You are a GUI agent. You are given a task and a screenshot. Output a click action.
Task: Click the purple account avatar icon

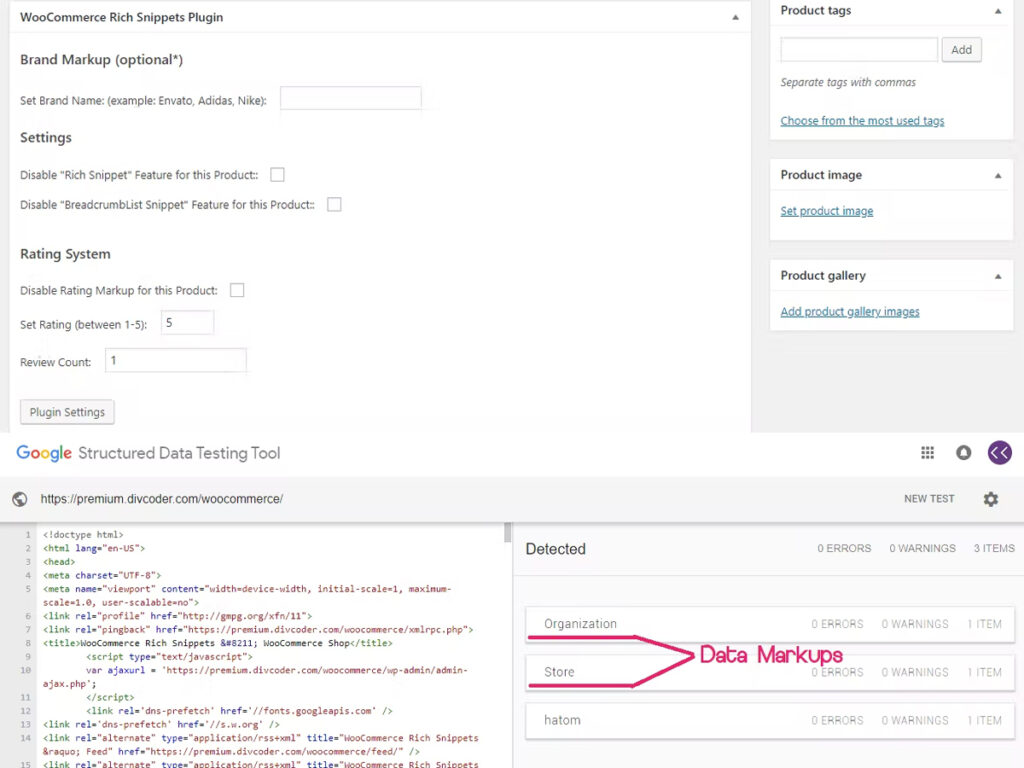pos(999,453)
